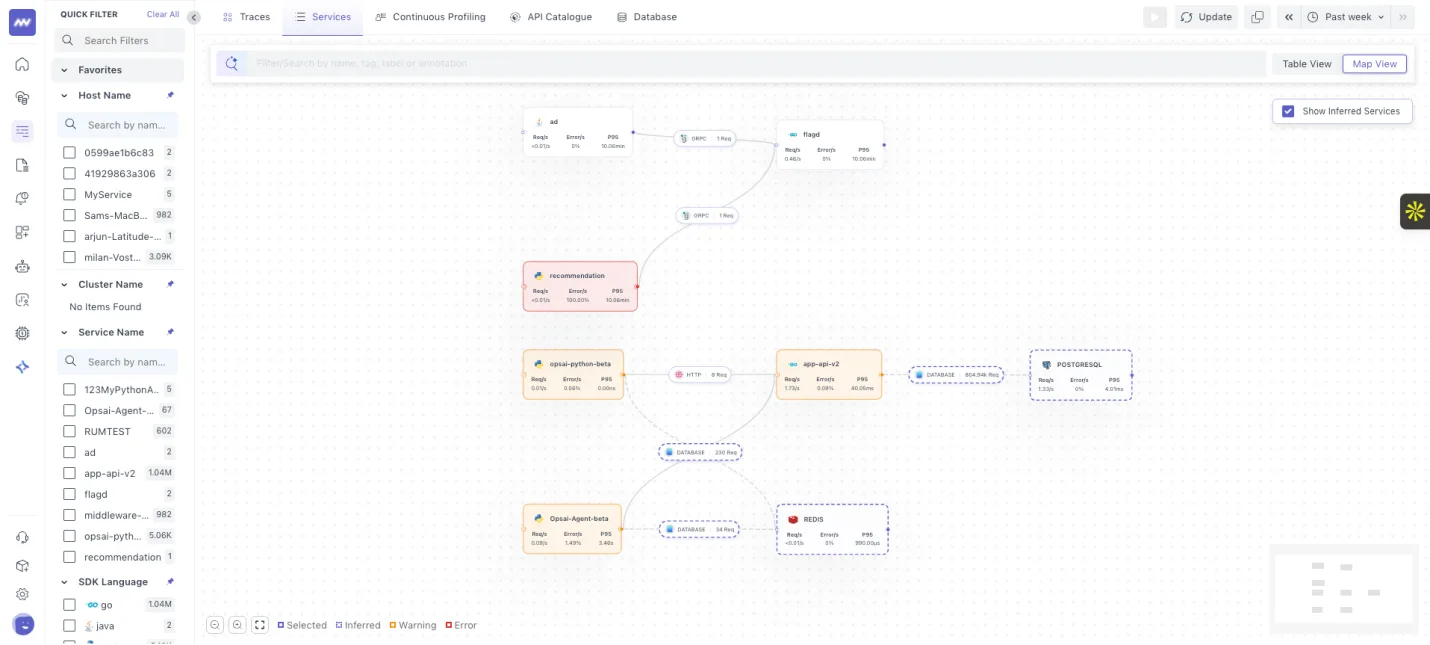Click the map filter/search bar
Viewport: 1430px width, 645px height.
(x=740, y=63)
